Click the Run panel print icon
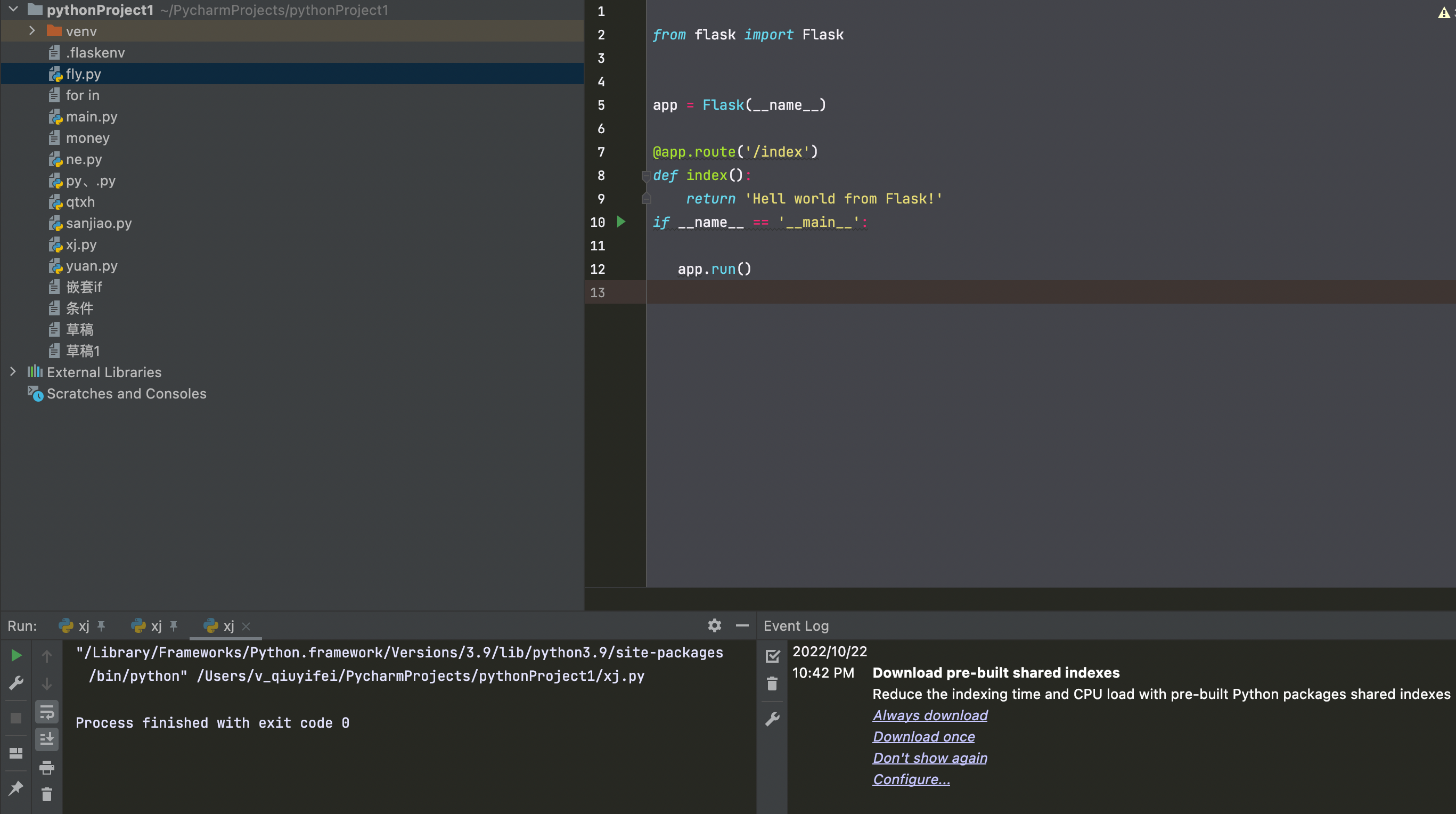Viewport: 1456px width, 814px height. click(x=47, y=767)
